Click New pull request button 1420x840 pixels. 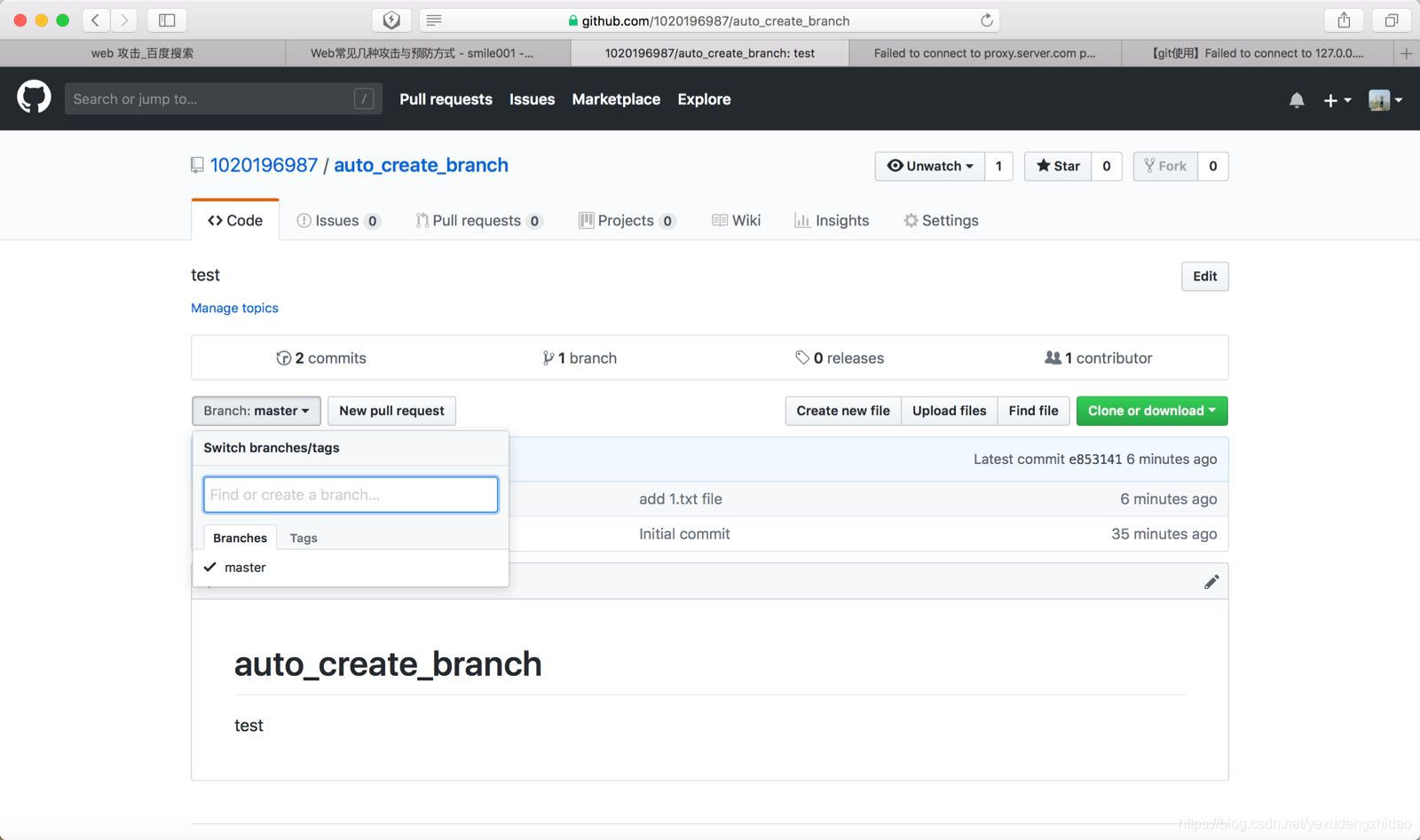(391, 411)
